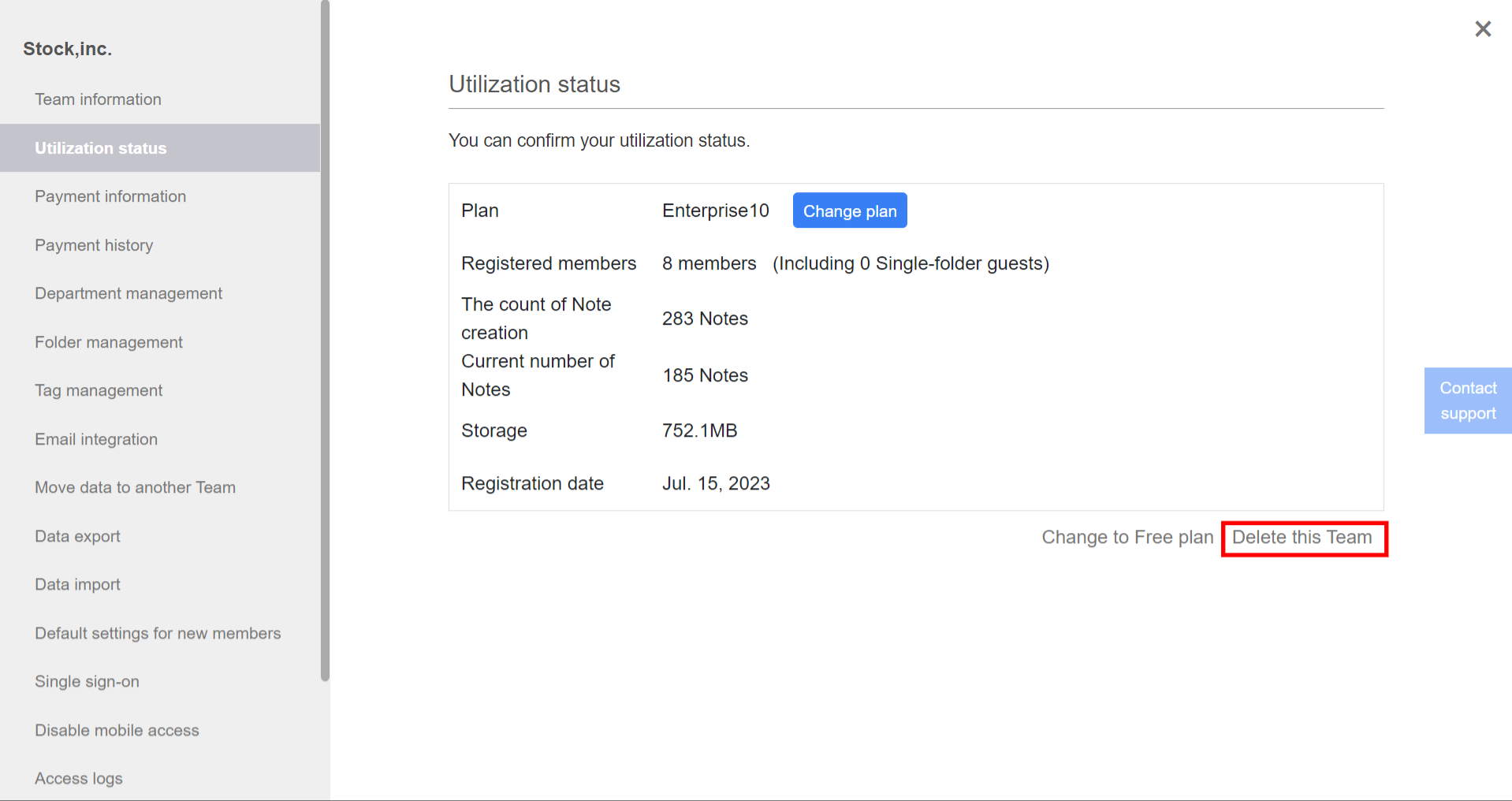Open Department management section
Image resolution: width=1512 pixels, height=801 pixels.
click(x=128, y=293)
